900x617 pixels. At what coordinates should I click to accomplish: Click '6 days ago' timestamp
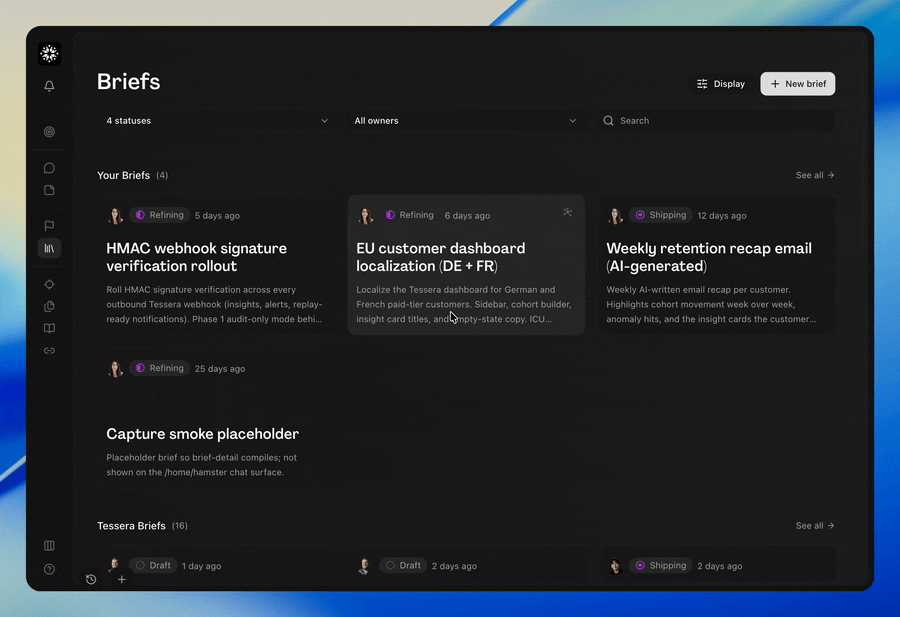click(467, 216)
